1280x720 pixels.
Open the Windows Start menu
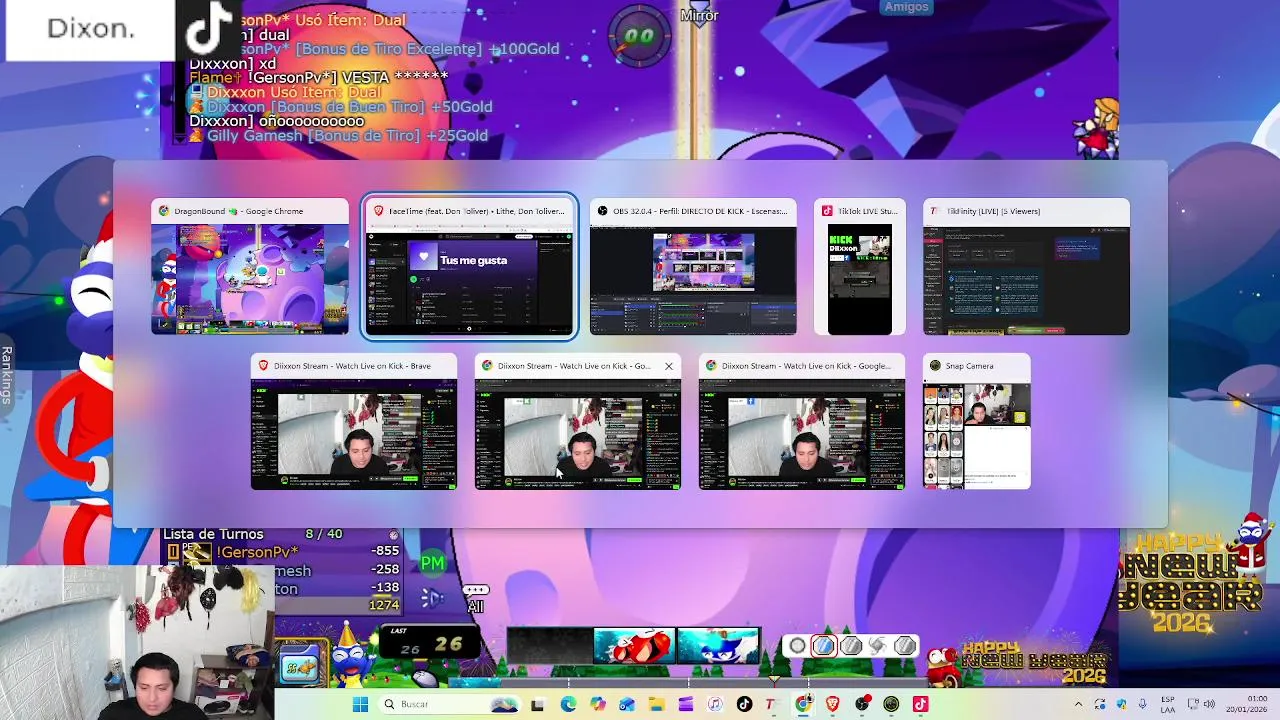click(361, 704)
